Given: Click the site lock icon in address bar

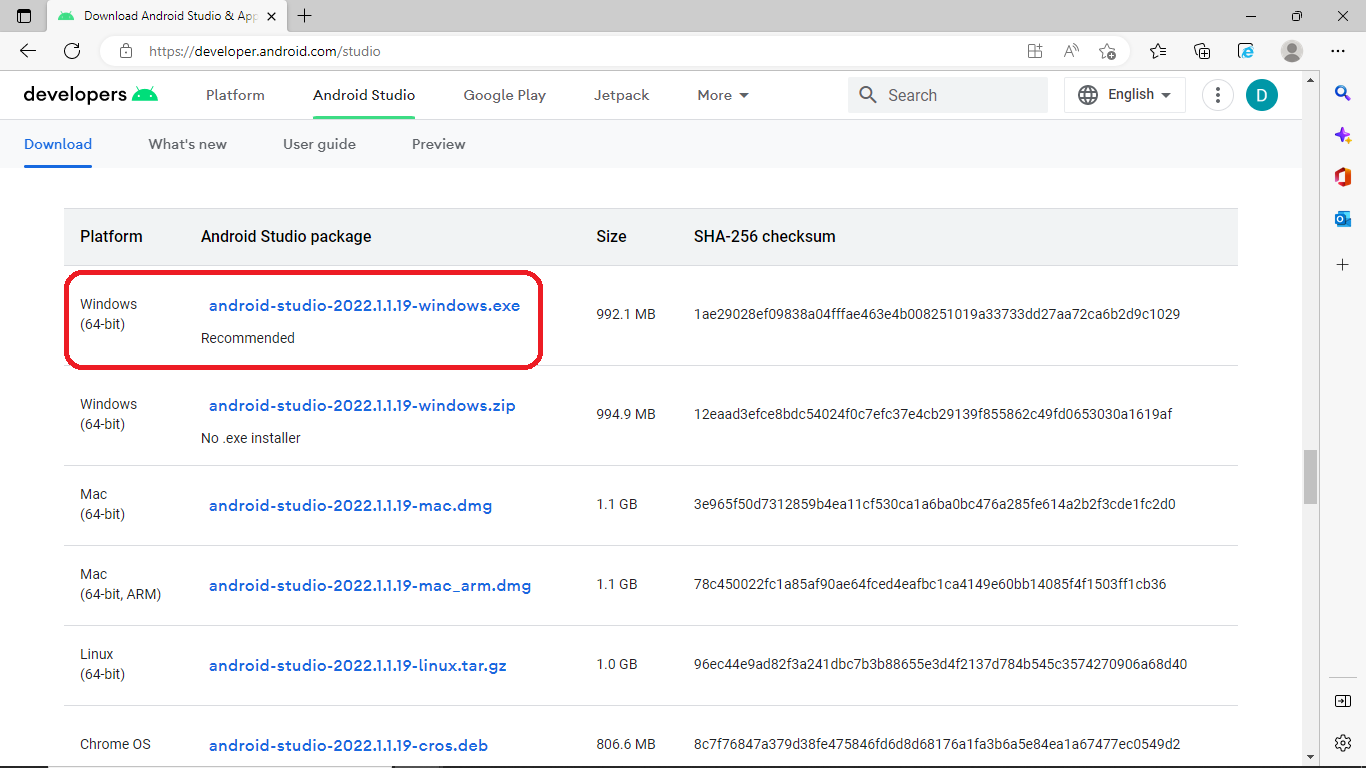Looking at the screenshot, I should pyautogui.click(x=125, y=51).
